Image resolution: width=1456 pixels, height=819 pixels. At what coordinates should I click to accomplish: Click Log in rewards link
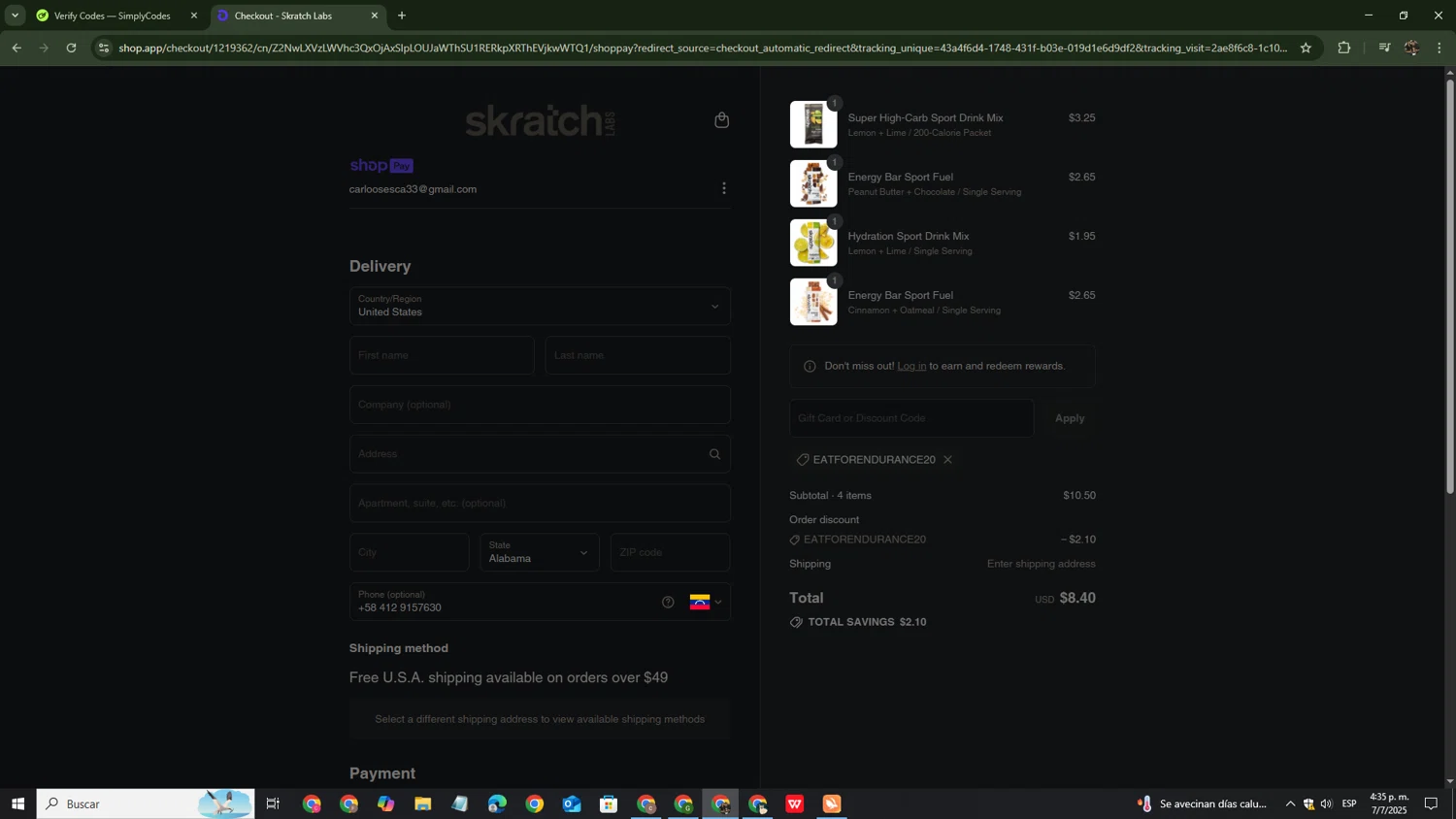(x=911, y=366)
